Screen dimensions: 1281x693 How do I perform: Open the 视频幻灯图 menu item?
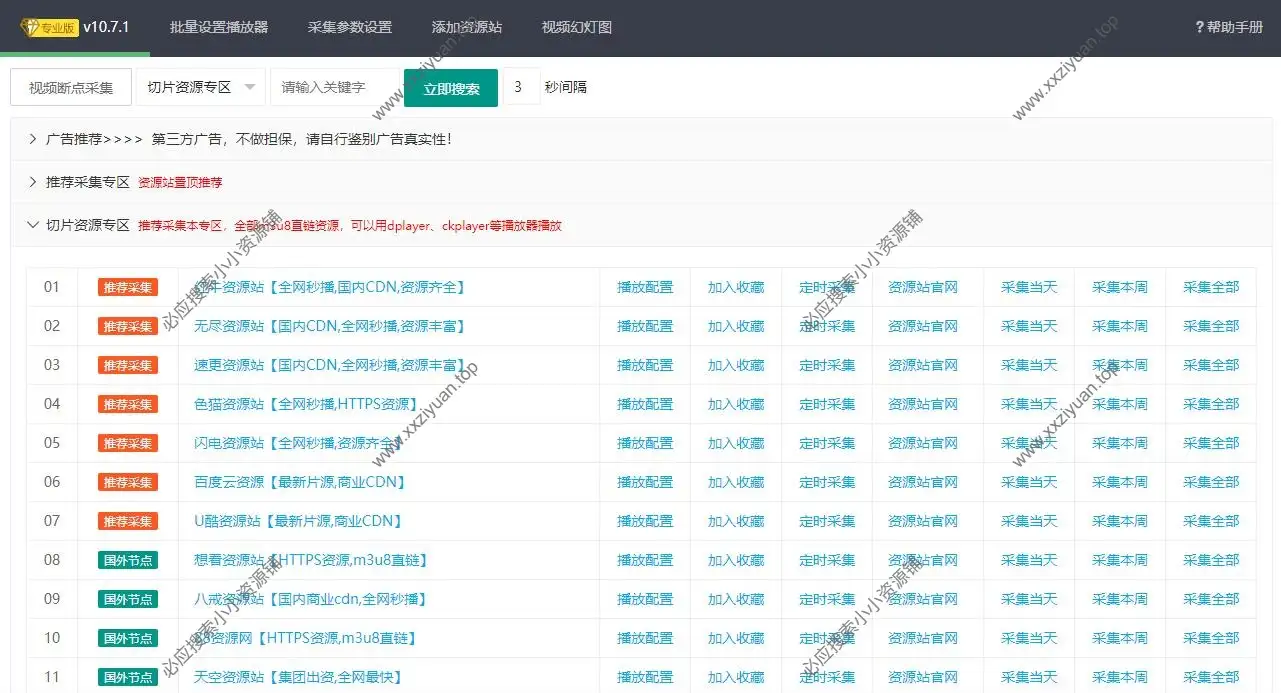[576, 27]
